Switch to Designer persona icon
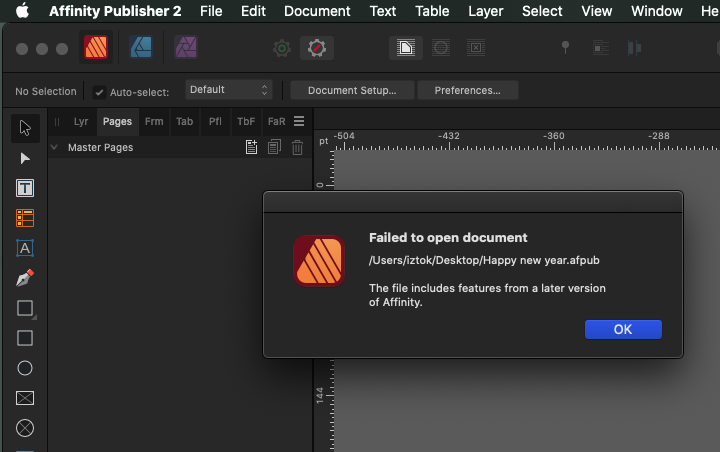The height and width of the screenshot is (452, 720). click(141, 47)
